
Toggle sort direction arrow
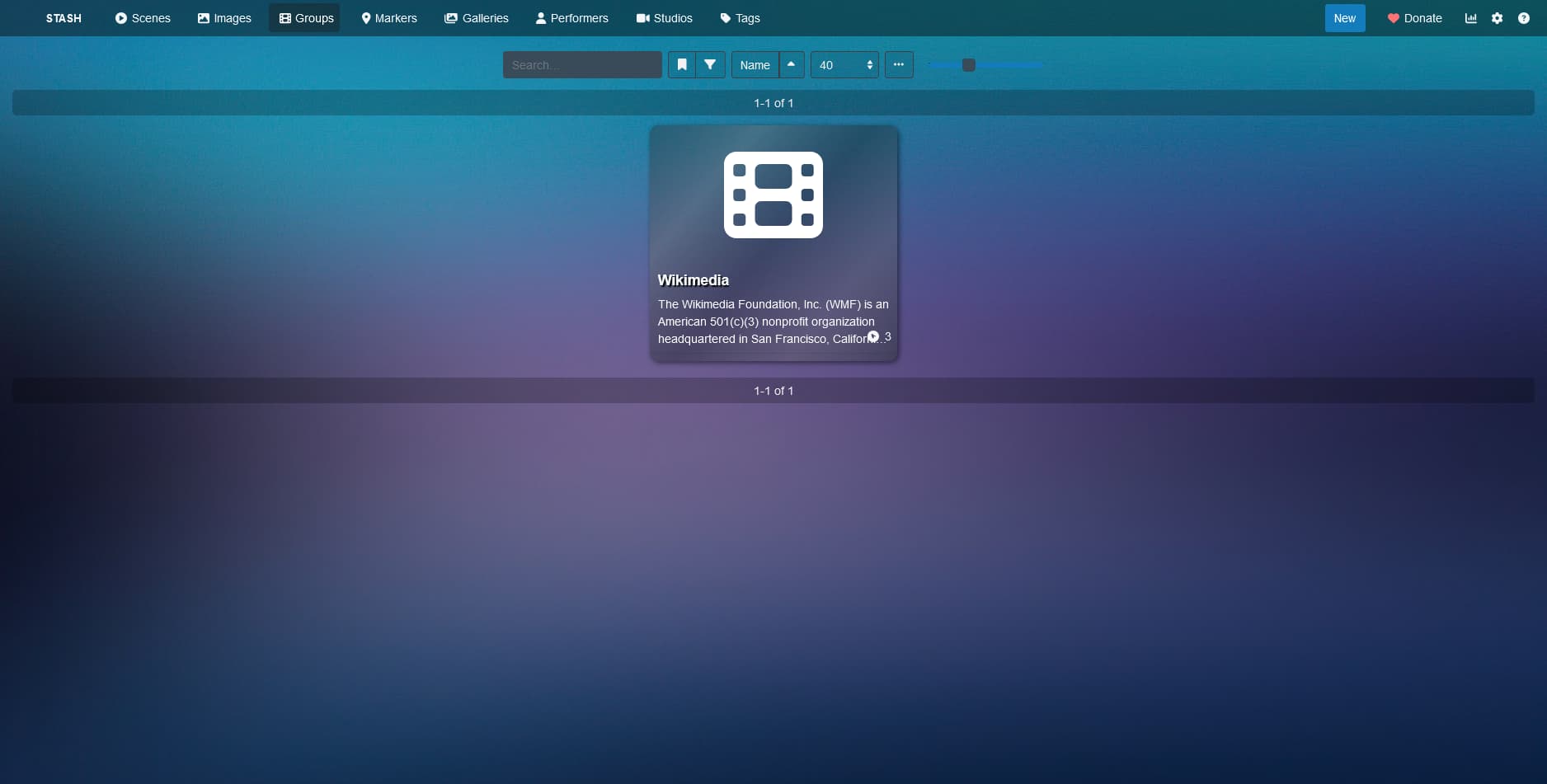pos(792,65)
